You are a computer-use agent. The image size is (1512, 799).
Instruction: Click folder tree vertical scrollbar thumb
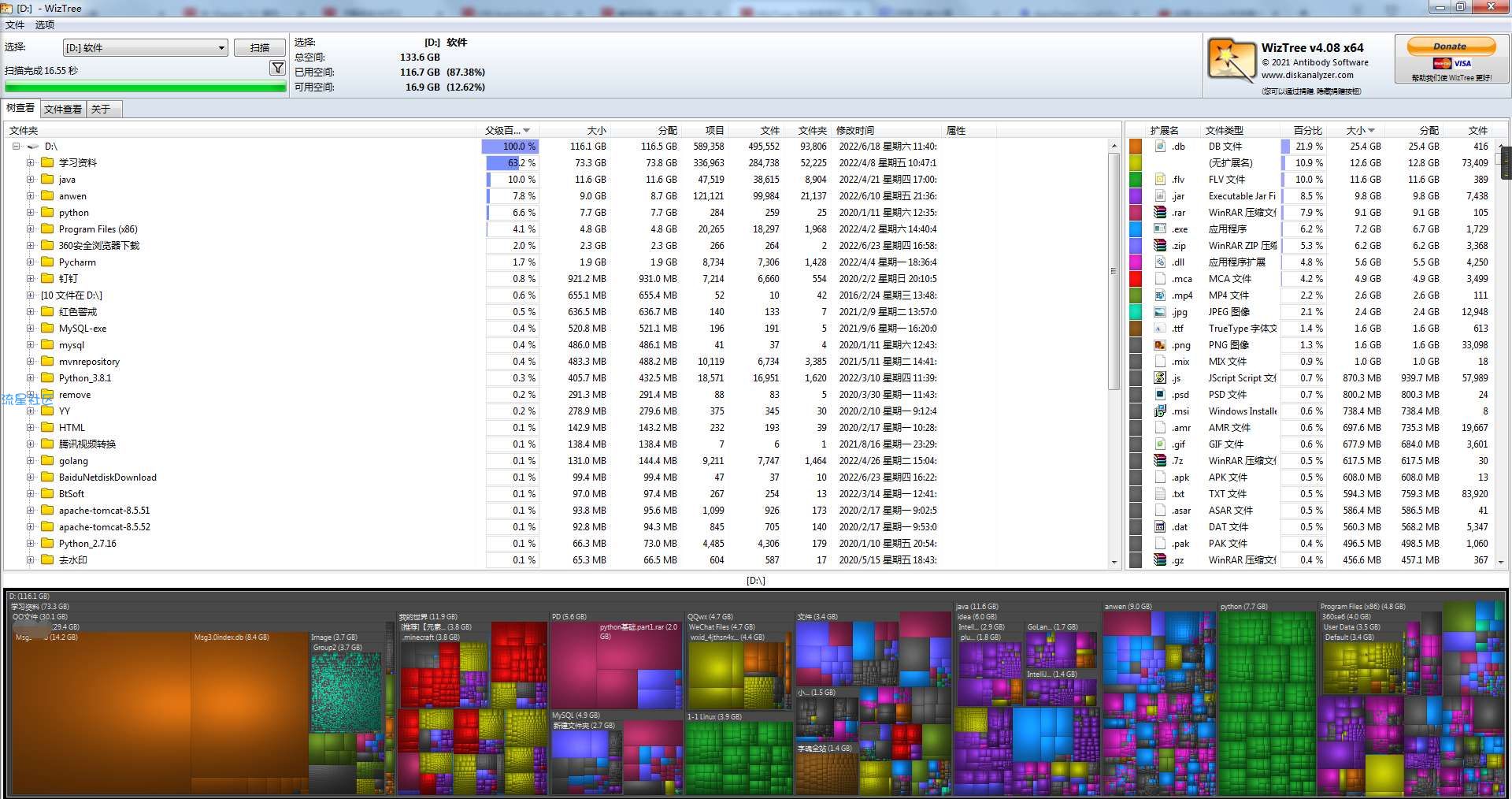tap(1114, 270)
